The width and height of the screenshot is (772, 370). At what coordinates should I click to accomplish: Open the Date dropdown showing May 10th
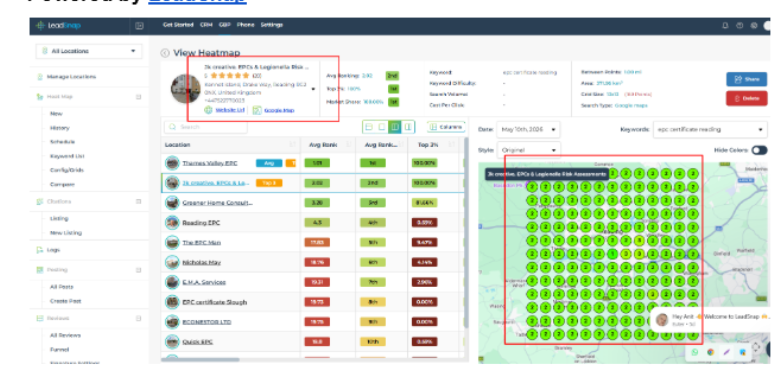(528, 129)
